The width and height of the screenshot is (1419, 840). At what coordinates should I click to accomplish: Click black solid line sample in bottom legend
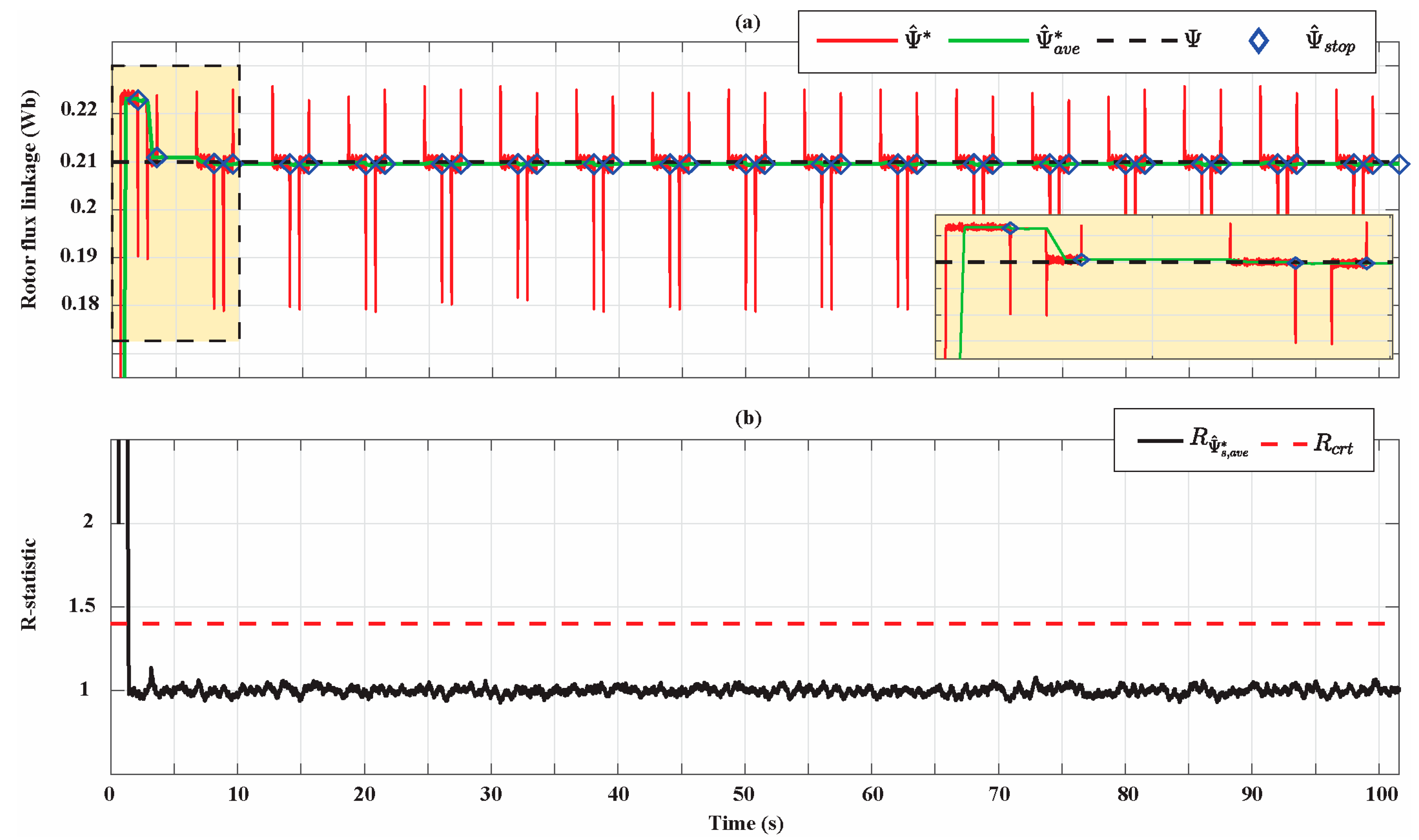(x=1160, y=441)
